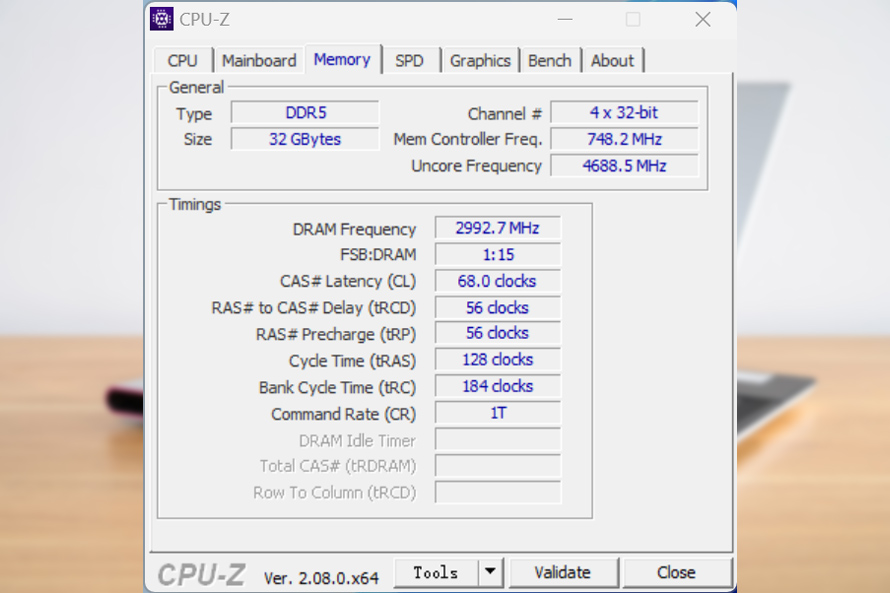Click the DRAM Frequency label

354,229
